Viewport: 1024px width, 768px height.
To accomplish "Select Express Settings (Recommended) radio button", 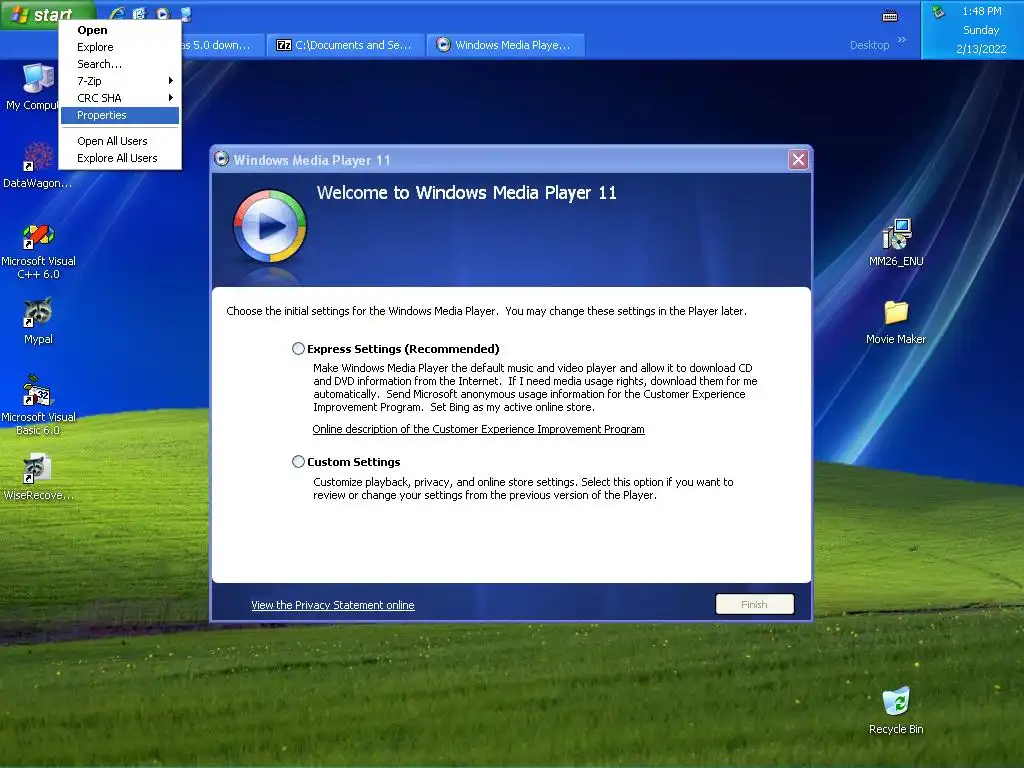I will [x=298, y=349].
